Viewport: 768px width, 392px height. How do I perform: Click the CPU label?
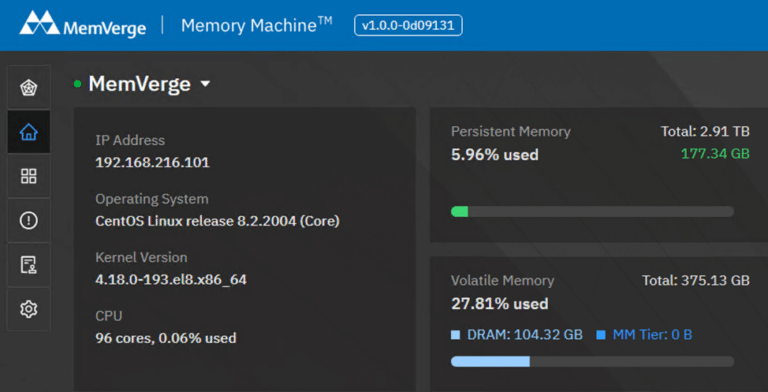pyautogui.click(x=109, y=317)
